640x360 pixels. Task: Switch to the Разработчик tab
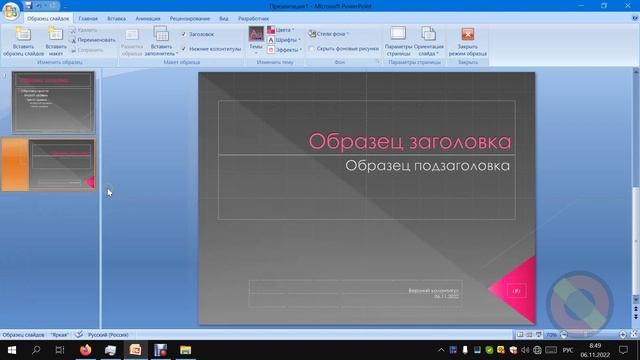(253, 18)
